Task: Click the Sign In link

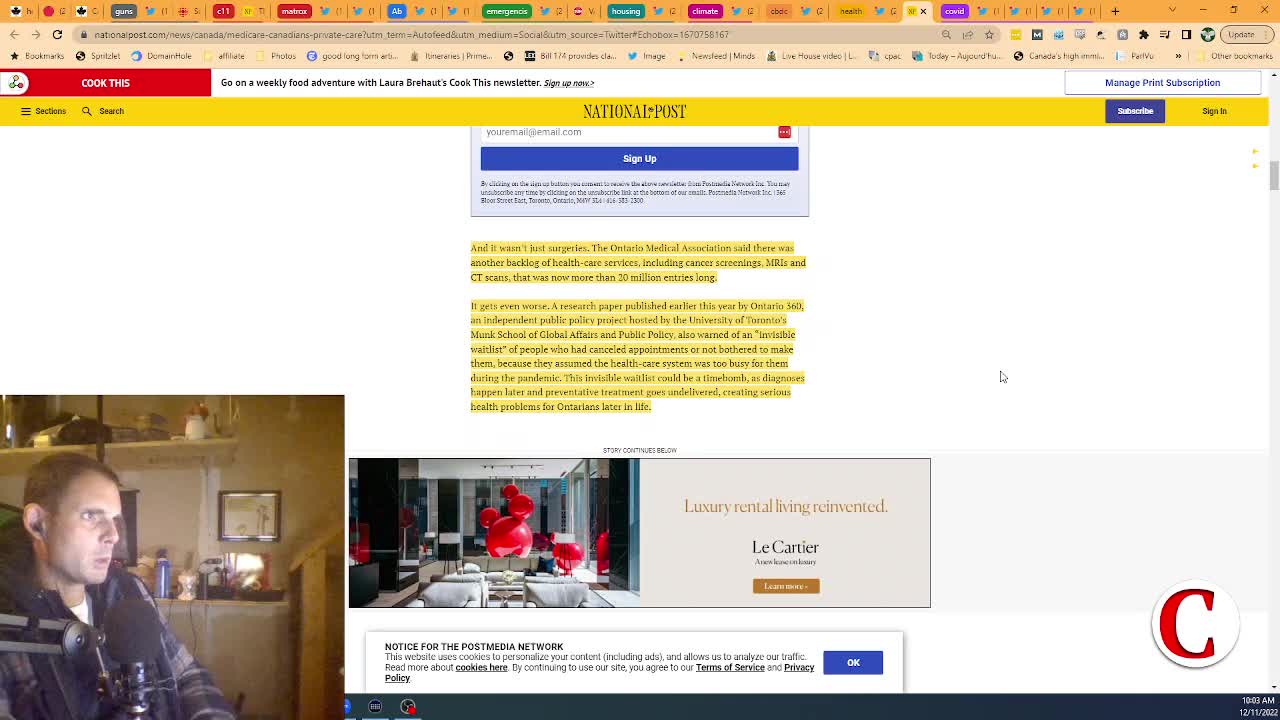Action: [x=1214, y=111]
